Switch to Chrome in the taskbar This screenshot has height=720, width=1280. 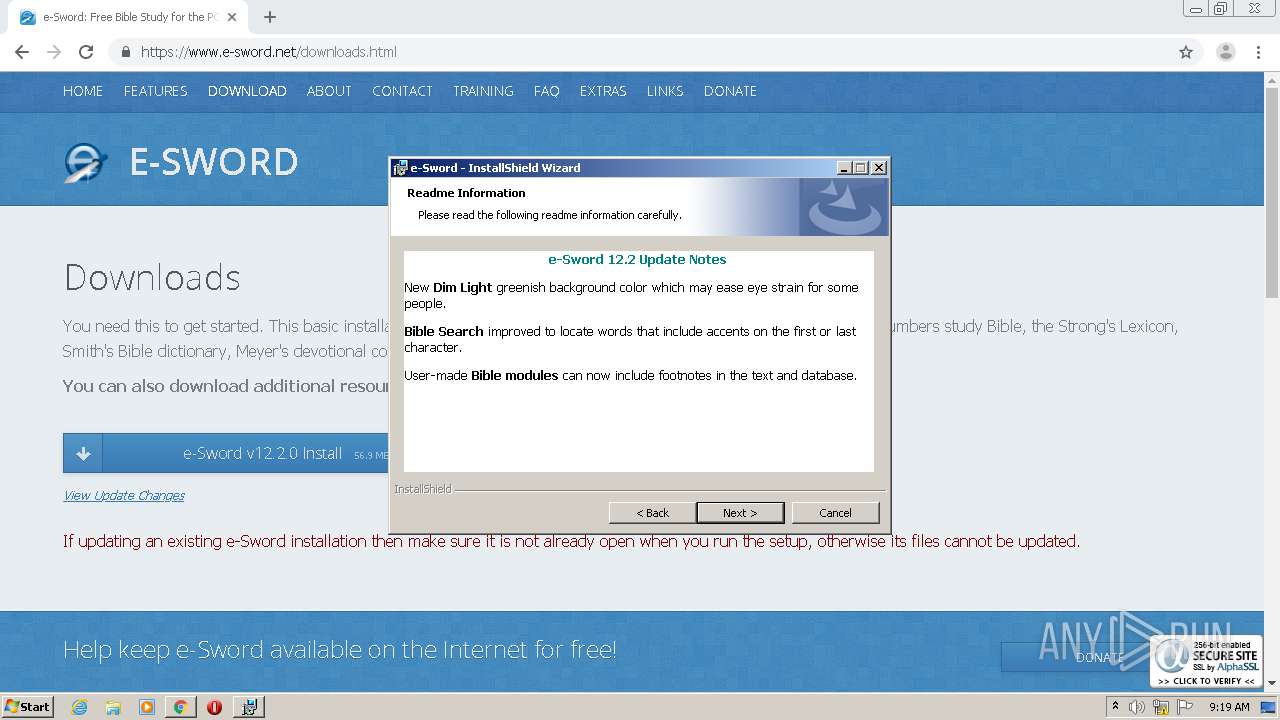tap(180, 707)
